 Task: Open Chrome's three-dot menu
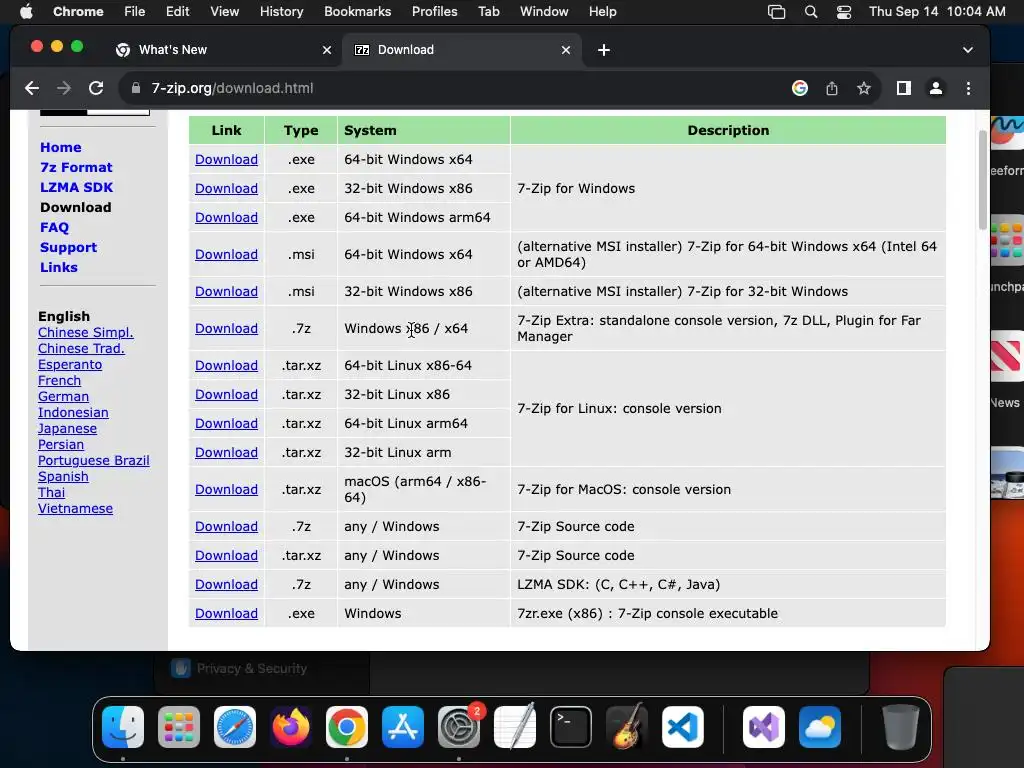968,88
